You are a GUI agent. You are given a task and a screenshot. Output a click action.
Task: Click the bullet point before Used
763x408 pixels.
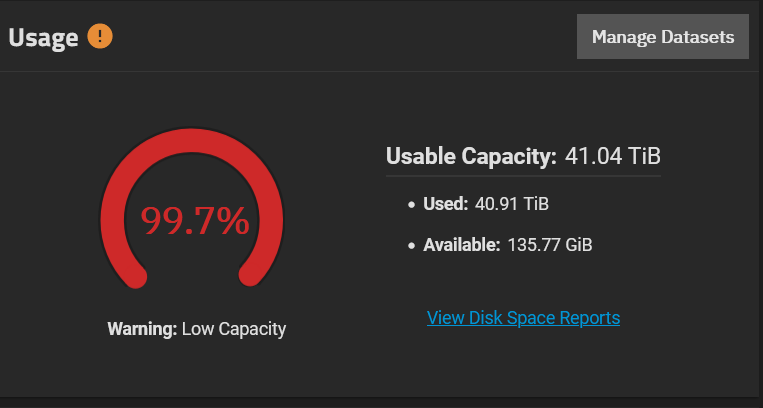point(412,205)
